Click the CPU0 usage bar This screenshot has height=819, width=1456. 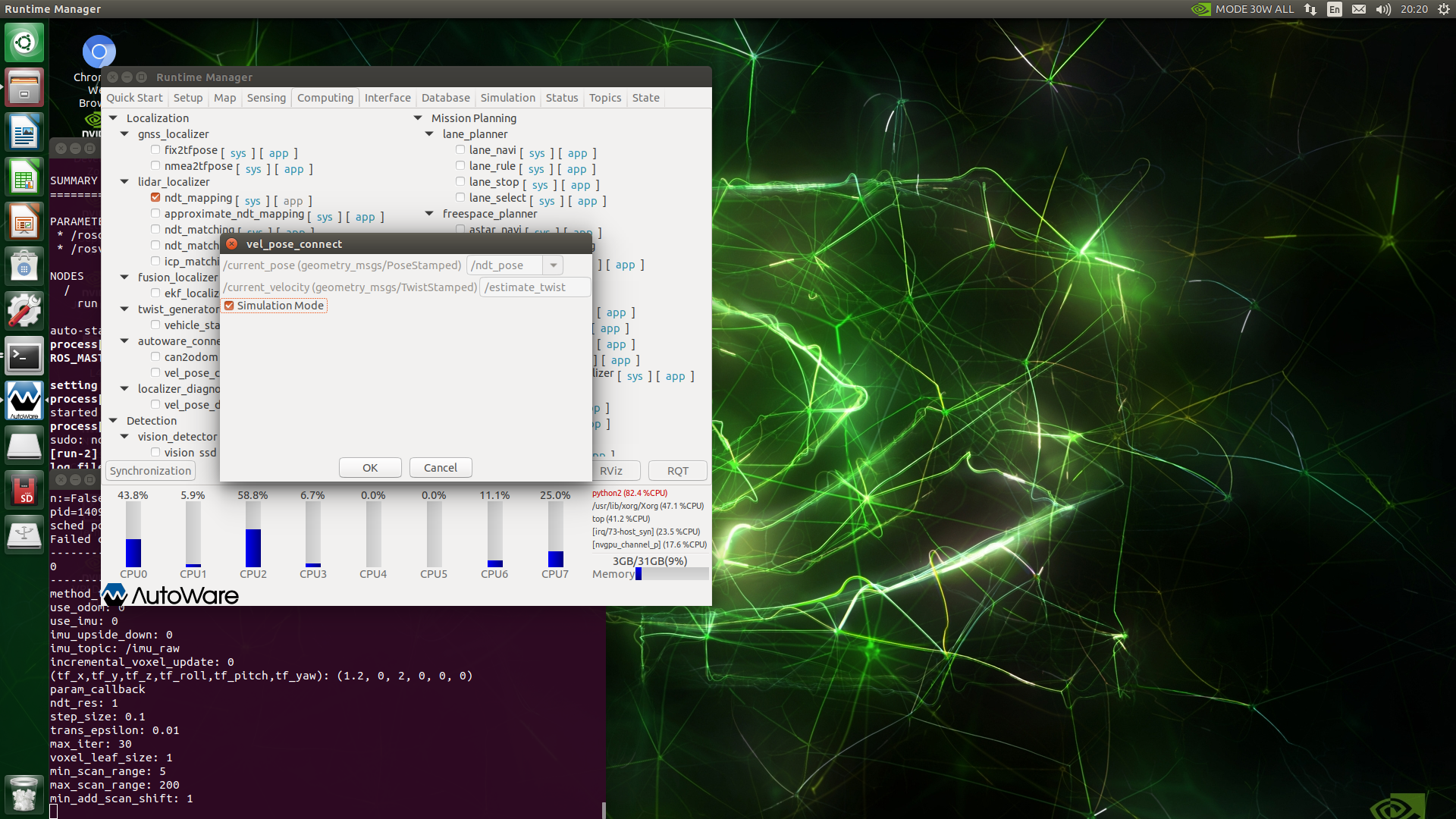coord(133,534)
